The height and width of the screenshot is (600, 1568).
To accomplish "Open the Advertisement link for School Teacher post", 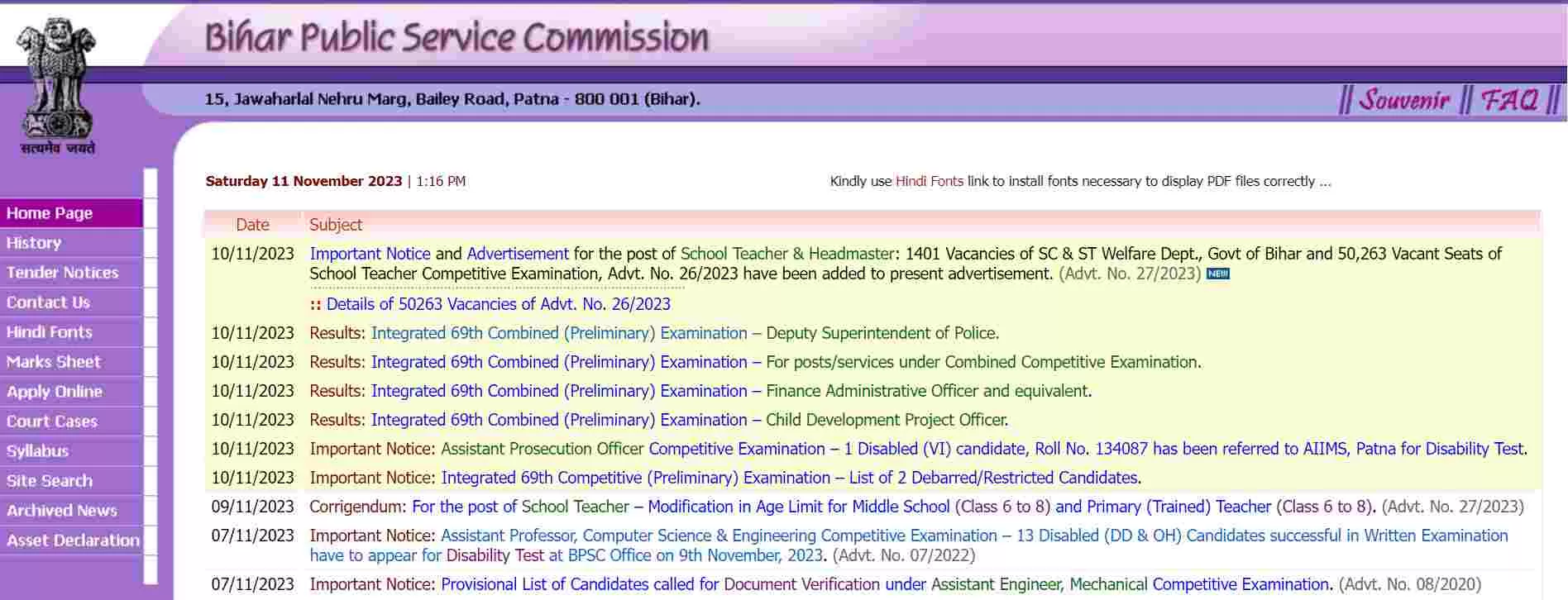I will tap(518, 254).
